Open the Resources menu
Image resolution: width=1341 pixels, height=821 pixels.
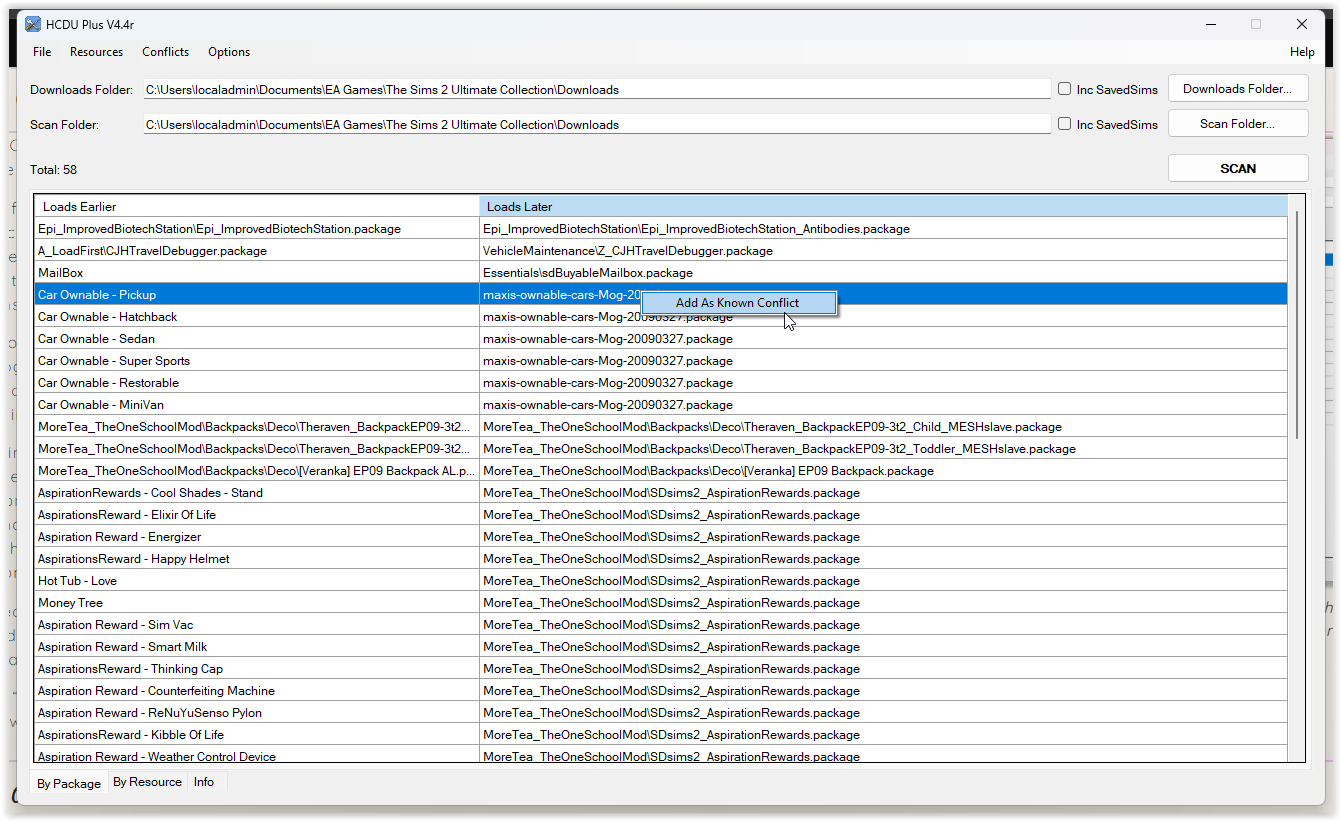coord(96,51)
